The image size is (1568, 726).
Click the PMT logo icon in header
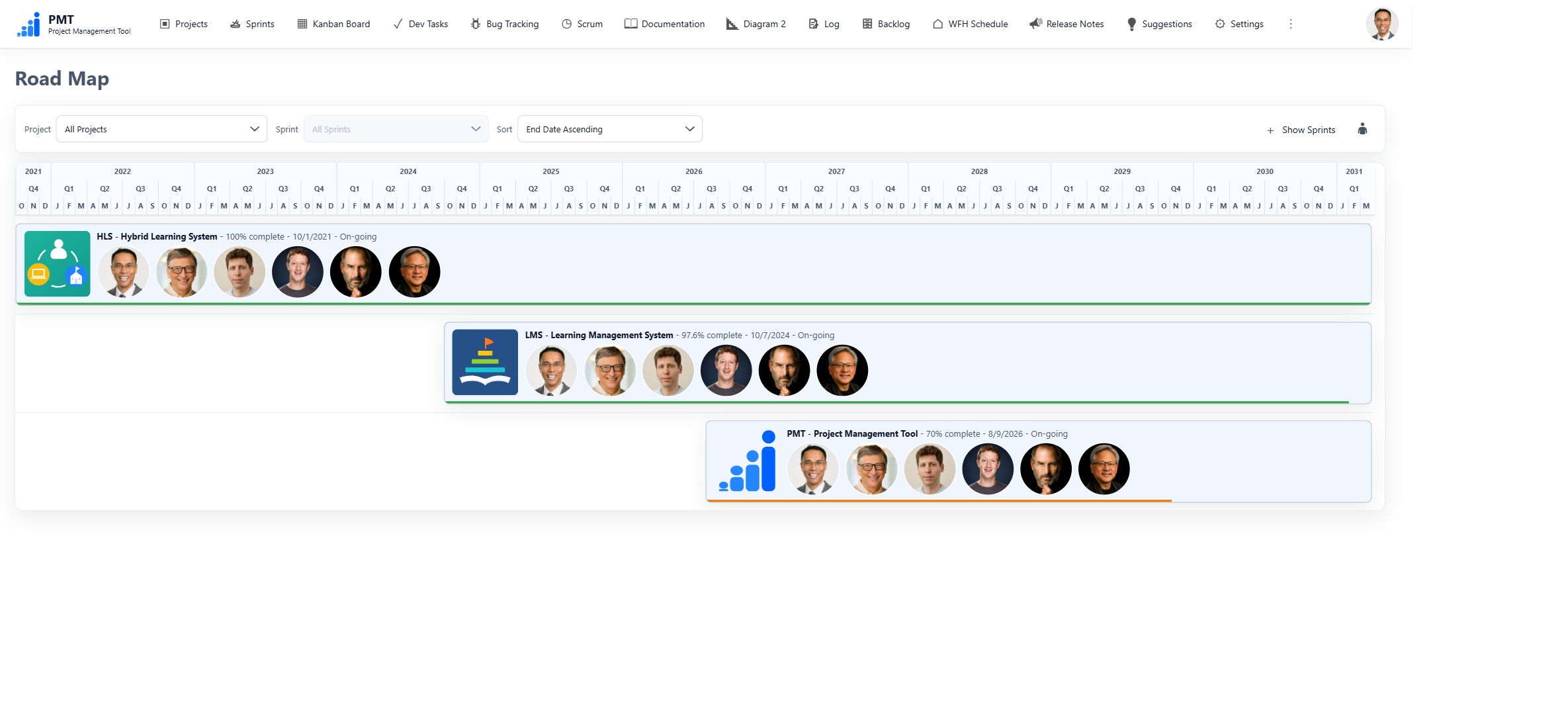28,24
